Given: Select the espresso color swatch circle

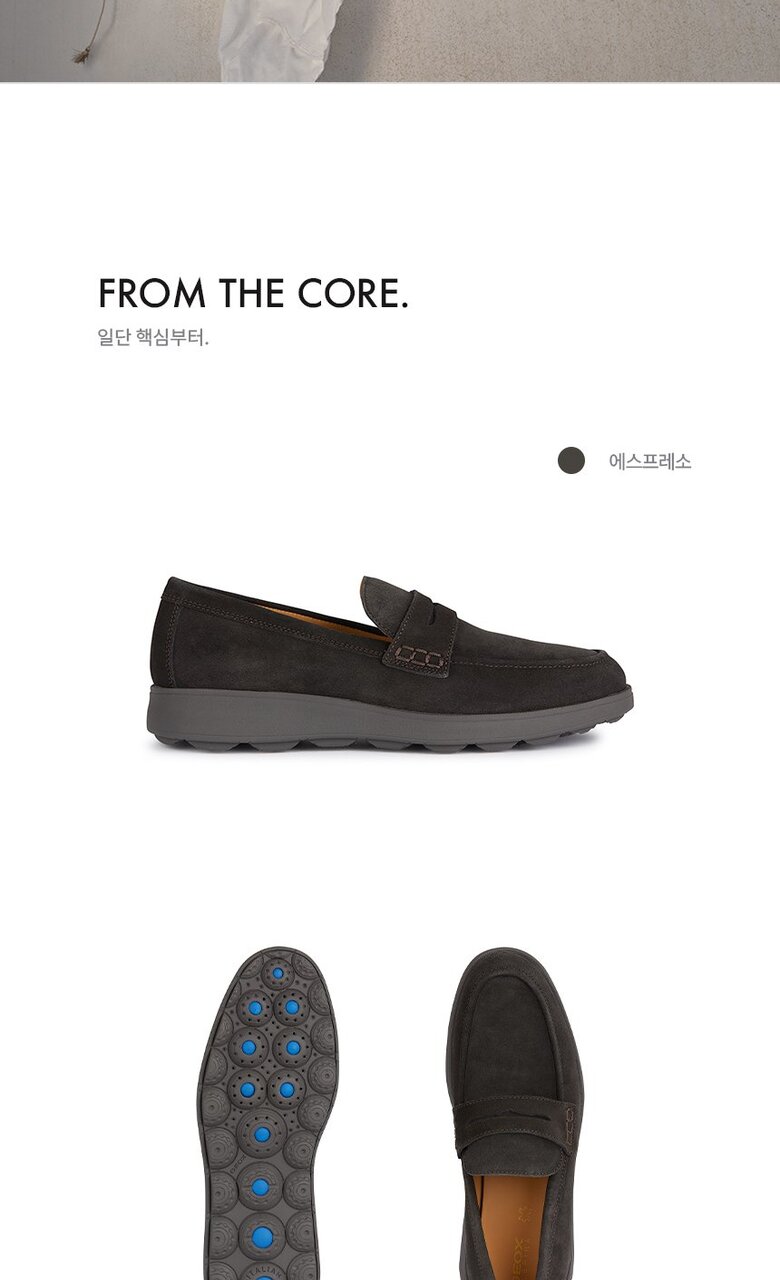Looking at the screenshot, I should pyautogui.click(x=571, y=461).
